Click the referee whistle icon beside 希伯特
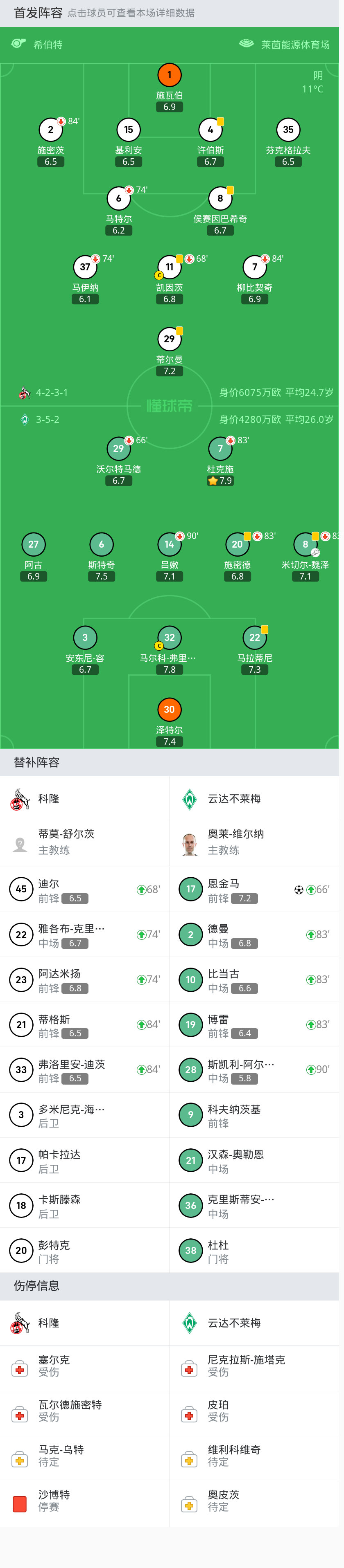The width and height of the screenshot is (344, 1568). coord(18,44)
